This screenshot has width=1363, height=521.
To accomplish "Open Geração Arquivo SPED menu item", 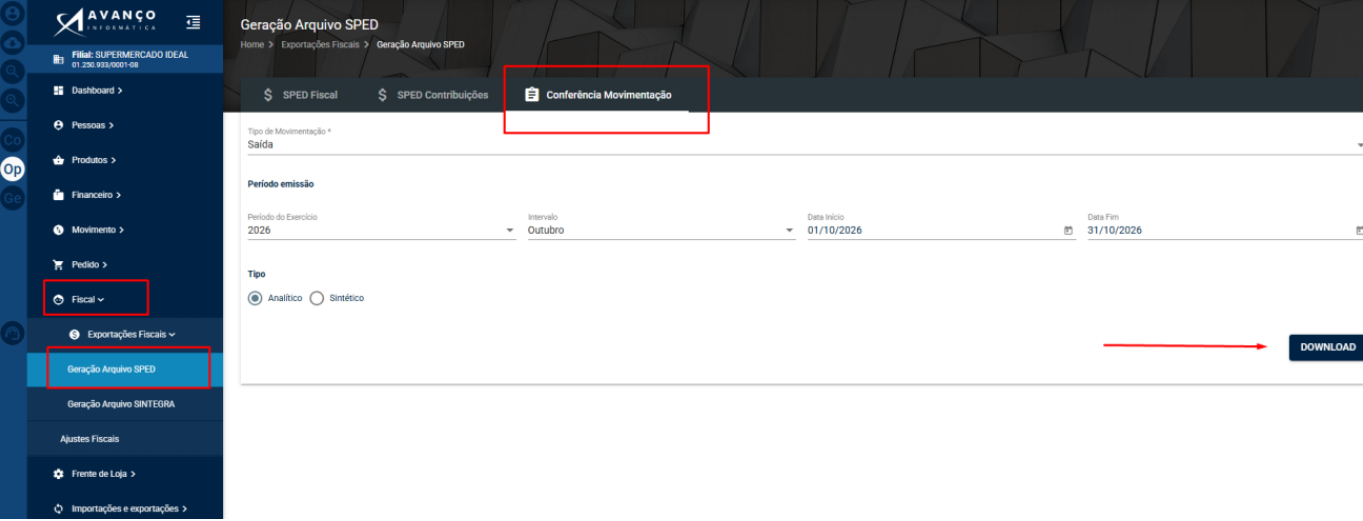I will tap(125, 369).
